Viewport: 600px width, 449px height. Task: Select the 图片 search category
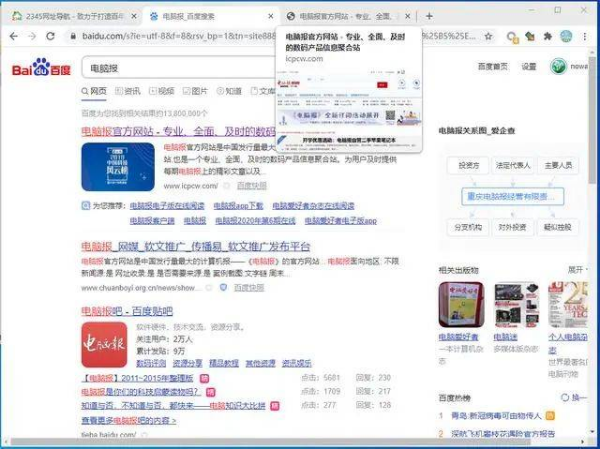[x=195, y=91]
